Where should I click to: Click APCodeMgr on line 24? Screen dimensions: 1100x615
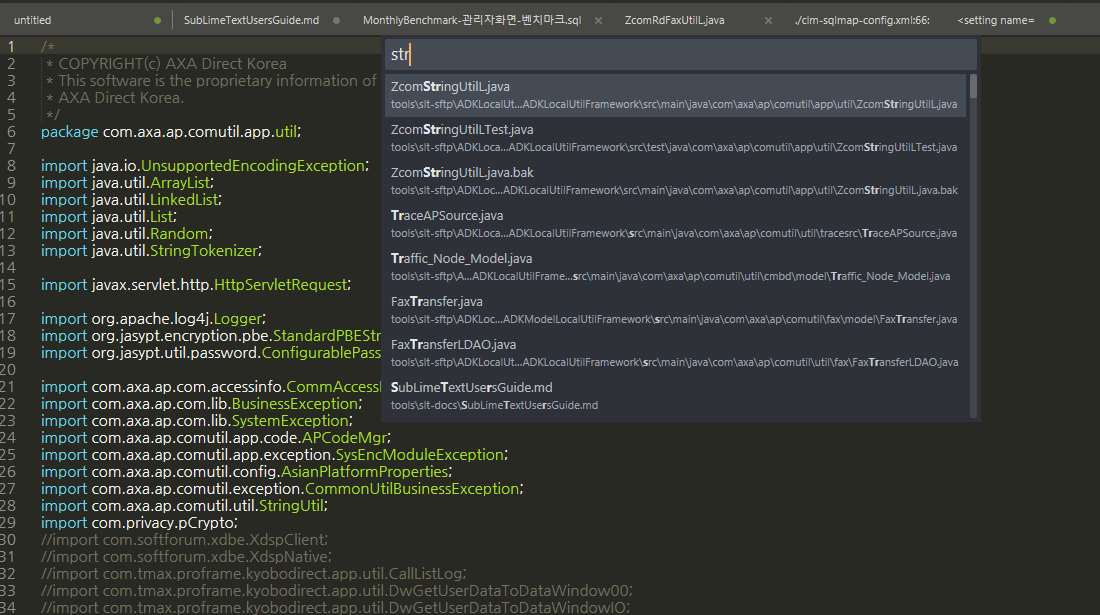coord(344,438)
